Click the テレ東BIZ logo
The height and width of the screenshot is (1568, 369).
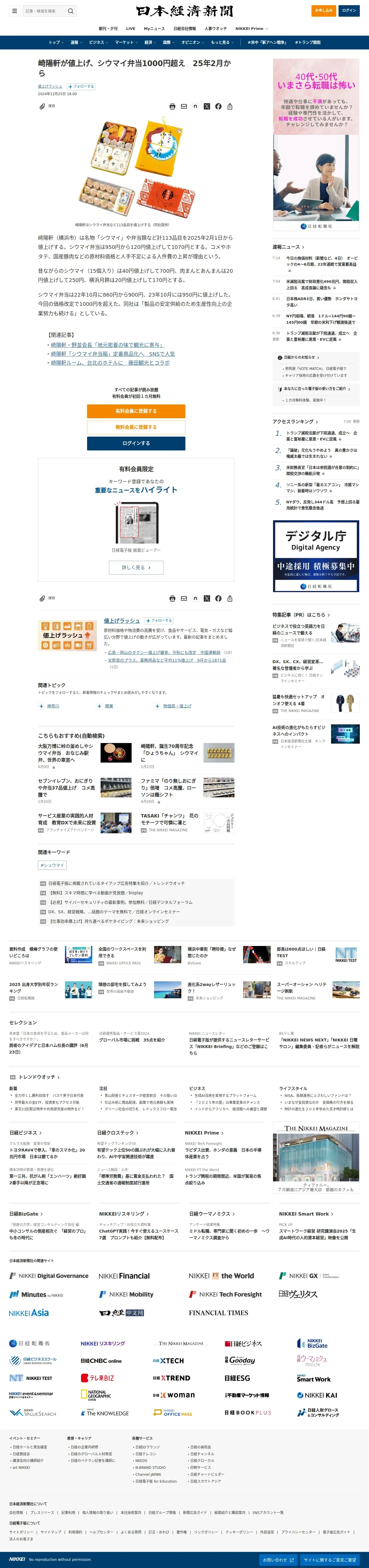(97, 1378)
